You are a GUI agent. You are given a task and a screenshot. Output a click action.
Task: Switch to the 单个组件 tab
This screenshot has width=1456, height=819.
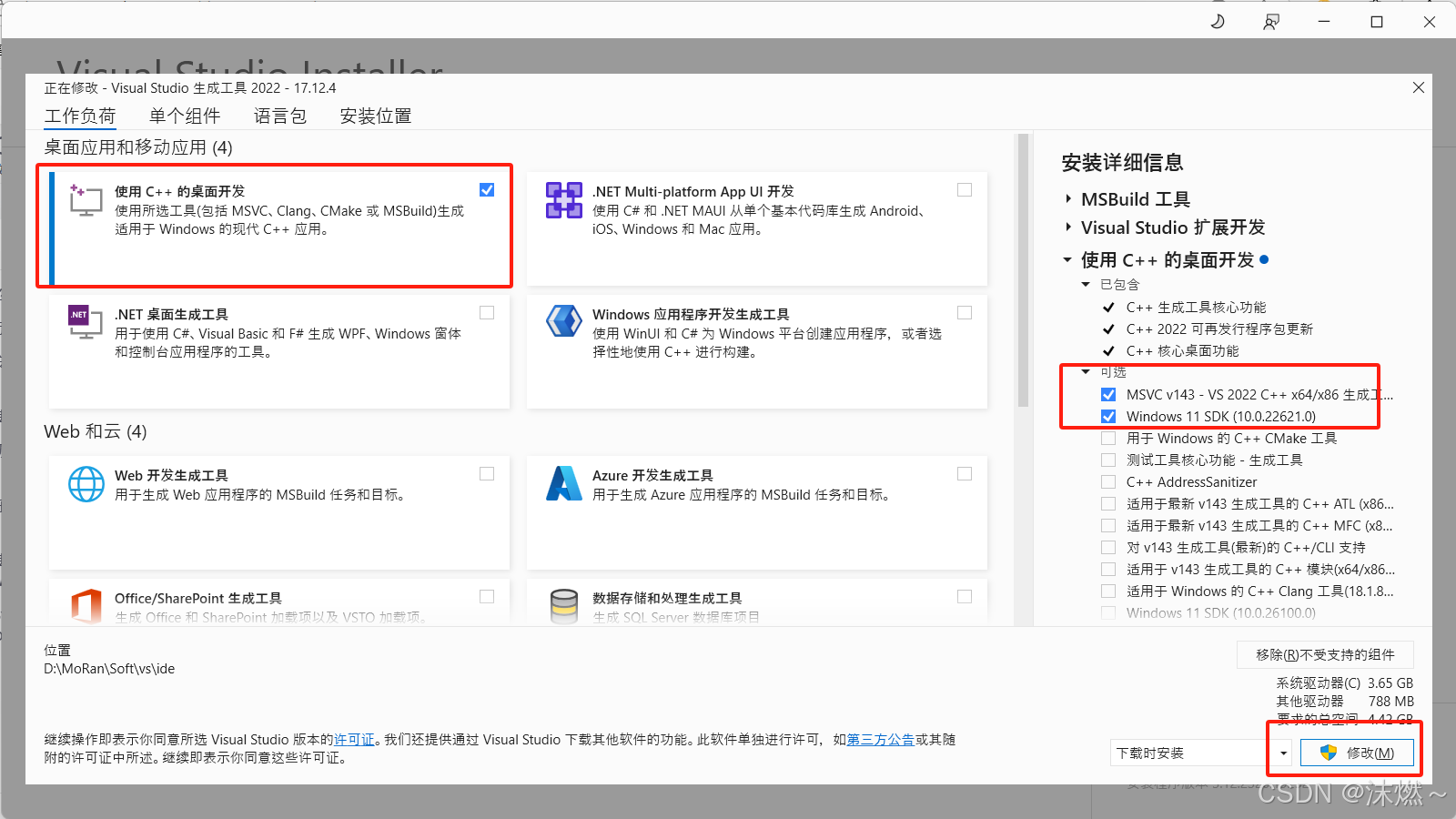click(185, 116)
